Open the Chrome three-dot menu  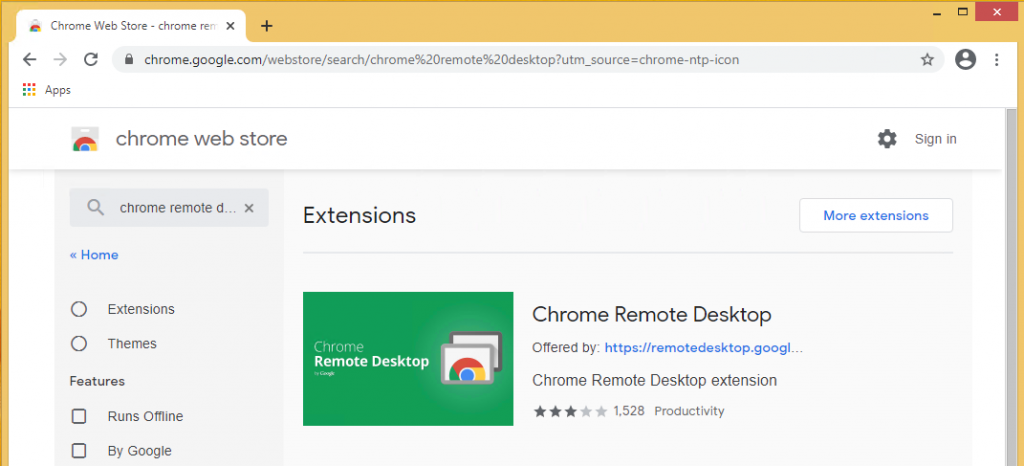[x=996, y=60]
